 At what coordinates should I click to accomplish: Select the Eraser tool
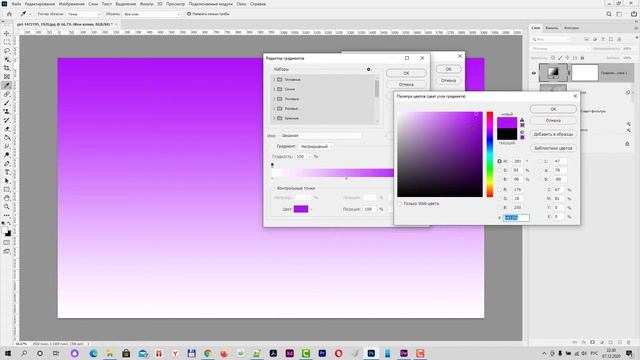[x=7, y=129]
